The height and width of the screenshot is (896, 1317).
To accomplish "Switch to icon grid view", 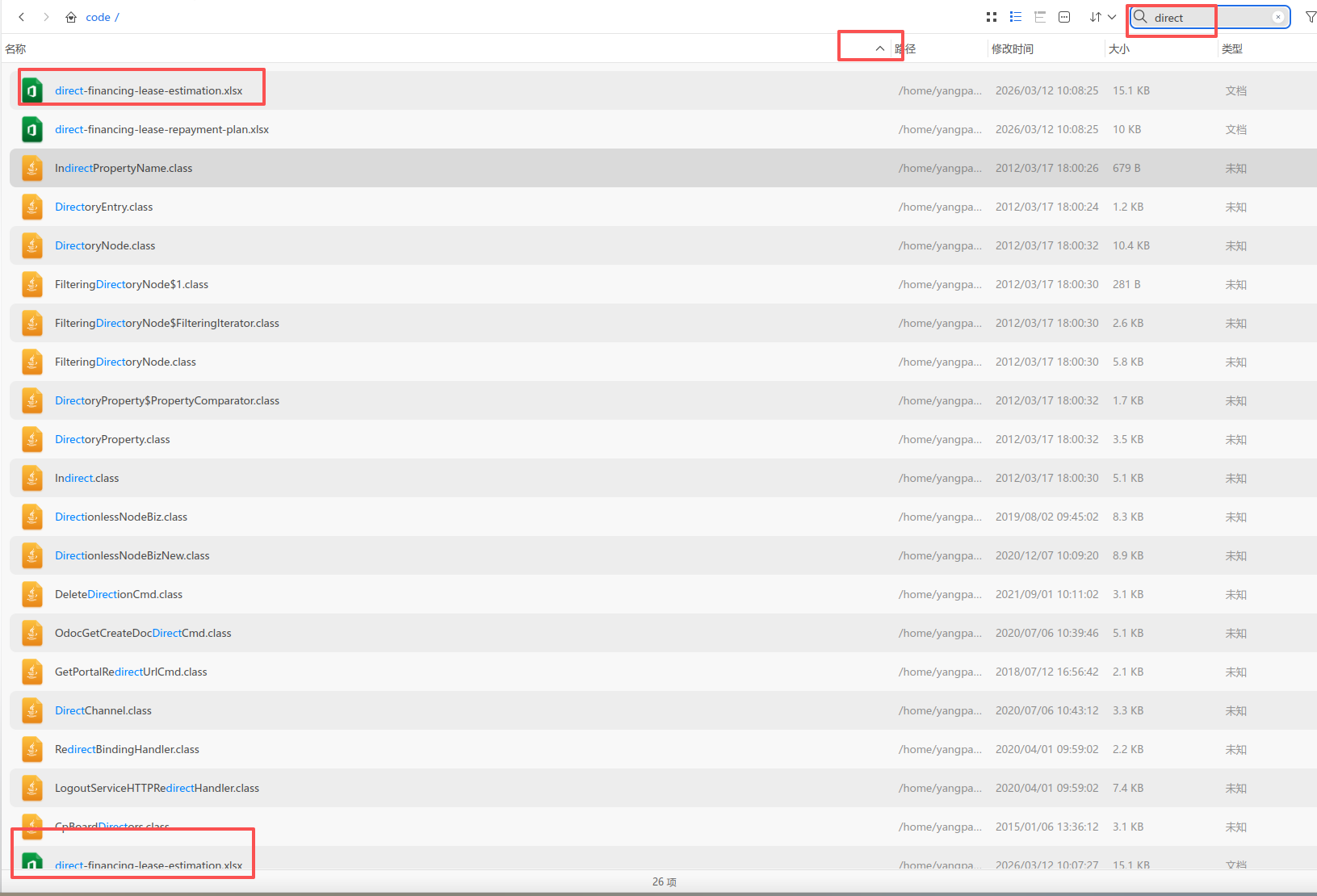I will coord(992,17).
